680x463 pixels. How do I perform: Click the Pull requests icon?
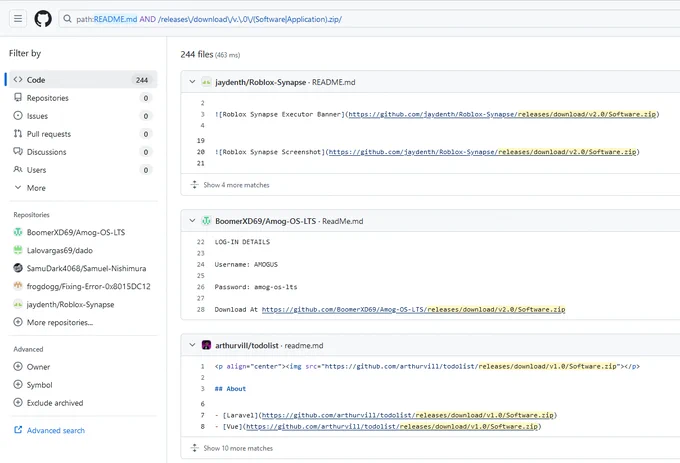coord(18,134)
